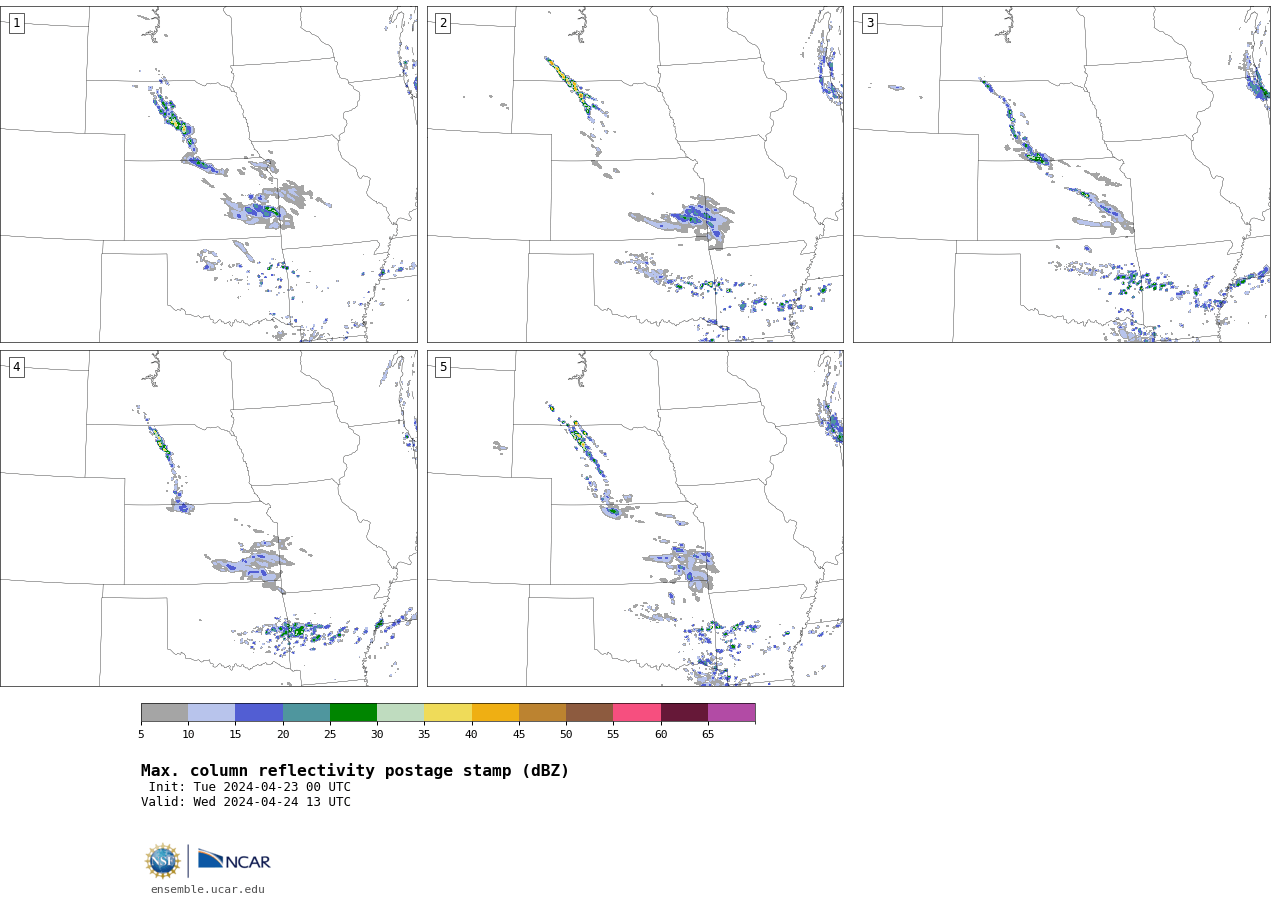Click the yellow 35-40 dBZ color swatch

point(448,713)
